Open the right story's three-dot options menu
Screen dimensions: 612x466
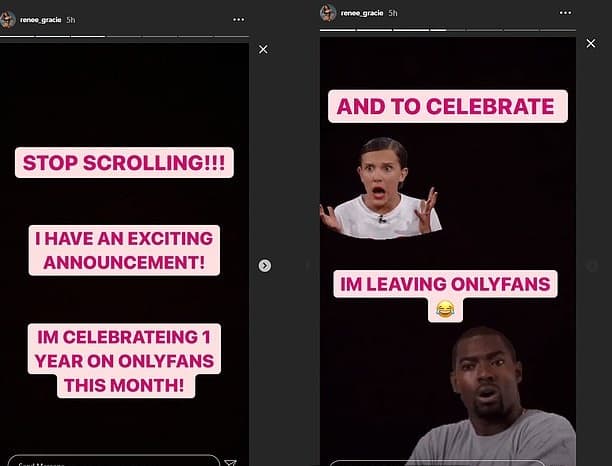[565, 13]
